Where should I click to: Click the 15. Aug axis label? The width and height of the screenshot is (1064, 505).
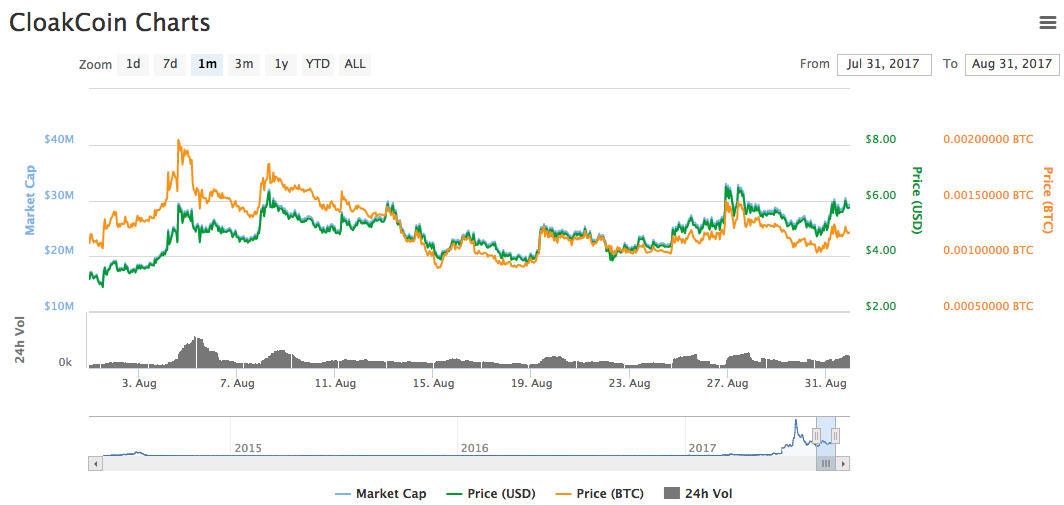click(432, 384)
